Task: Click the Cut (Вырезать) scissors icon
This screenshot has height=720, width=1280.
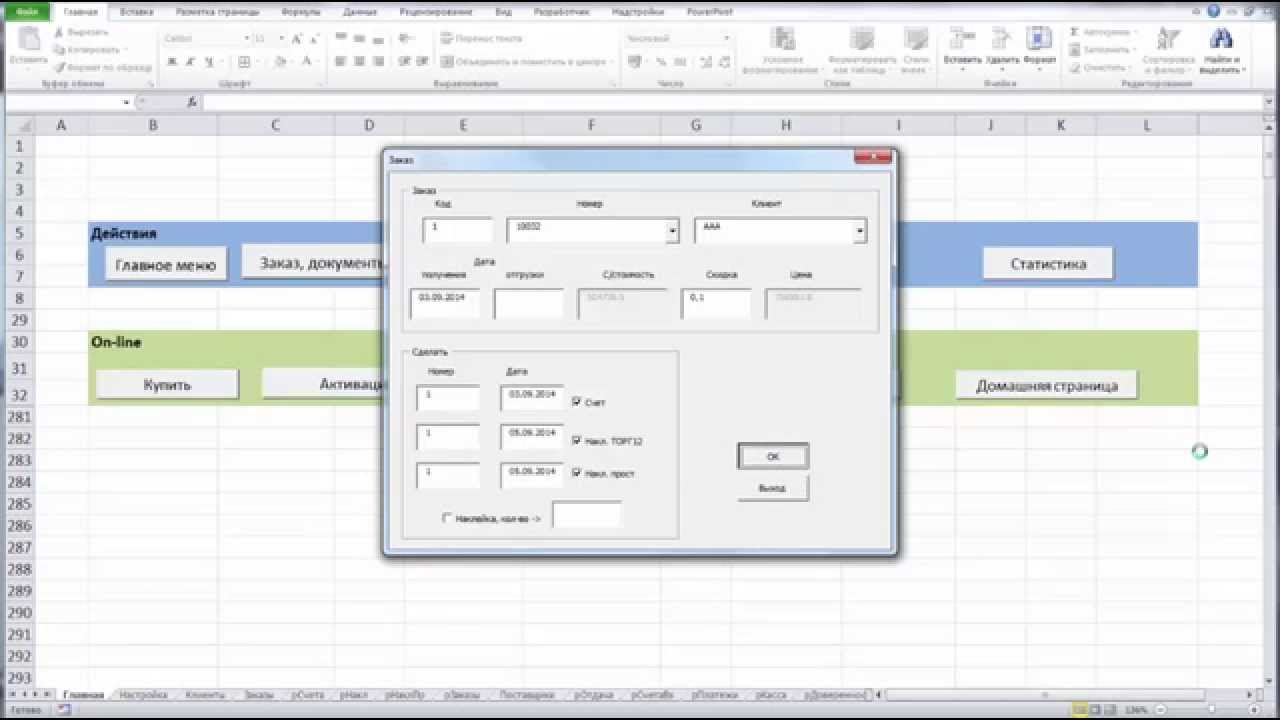Action: point(59,32)
